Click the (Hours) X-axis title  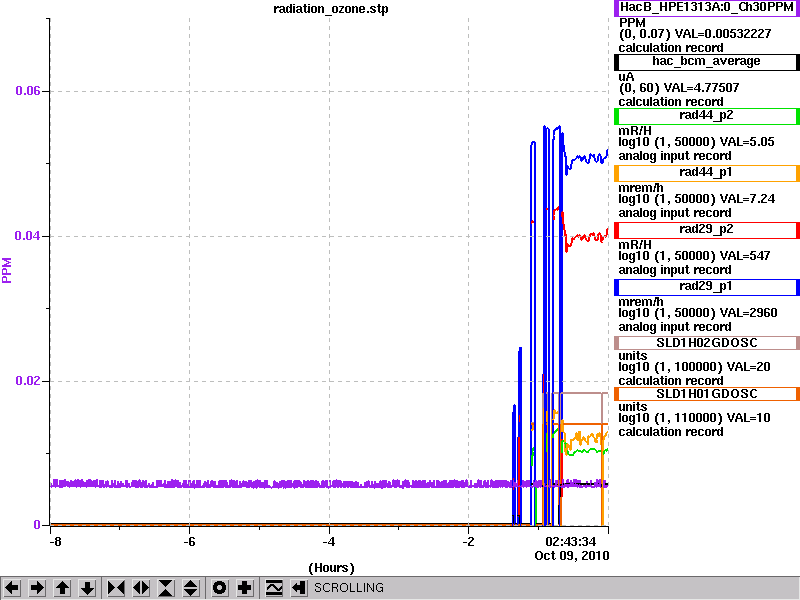tap(331, 568)
